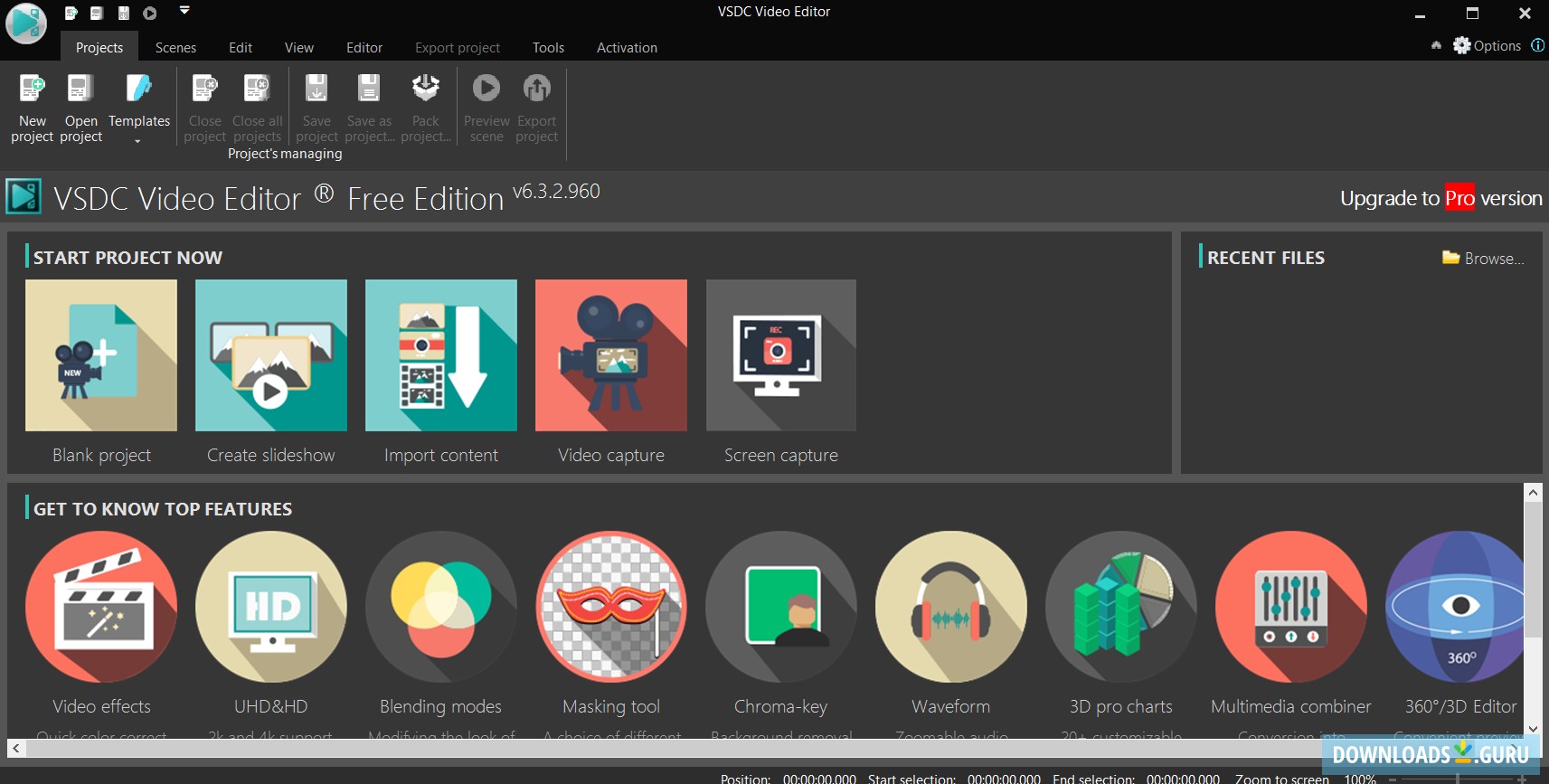The image size is (1549, 784).
Task: Click the quick access save icon
Action: tap(124, 13)
